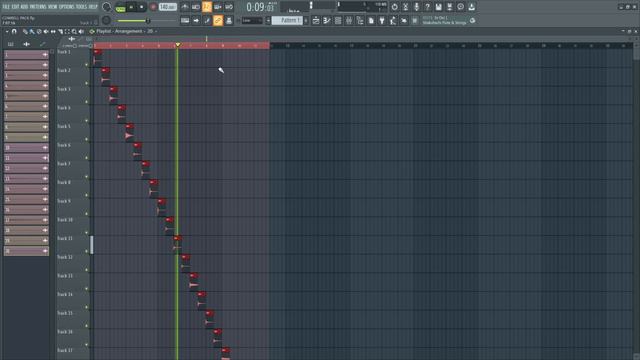The width and height of the screenshot is (640, 360).
Task: Open the TOOLS menu
Action: point(81,7)
